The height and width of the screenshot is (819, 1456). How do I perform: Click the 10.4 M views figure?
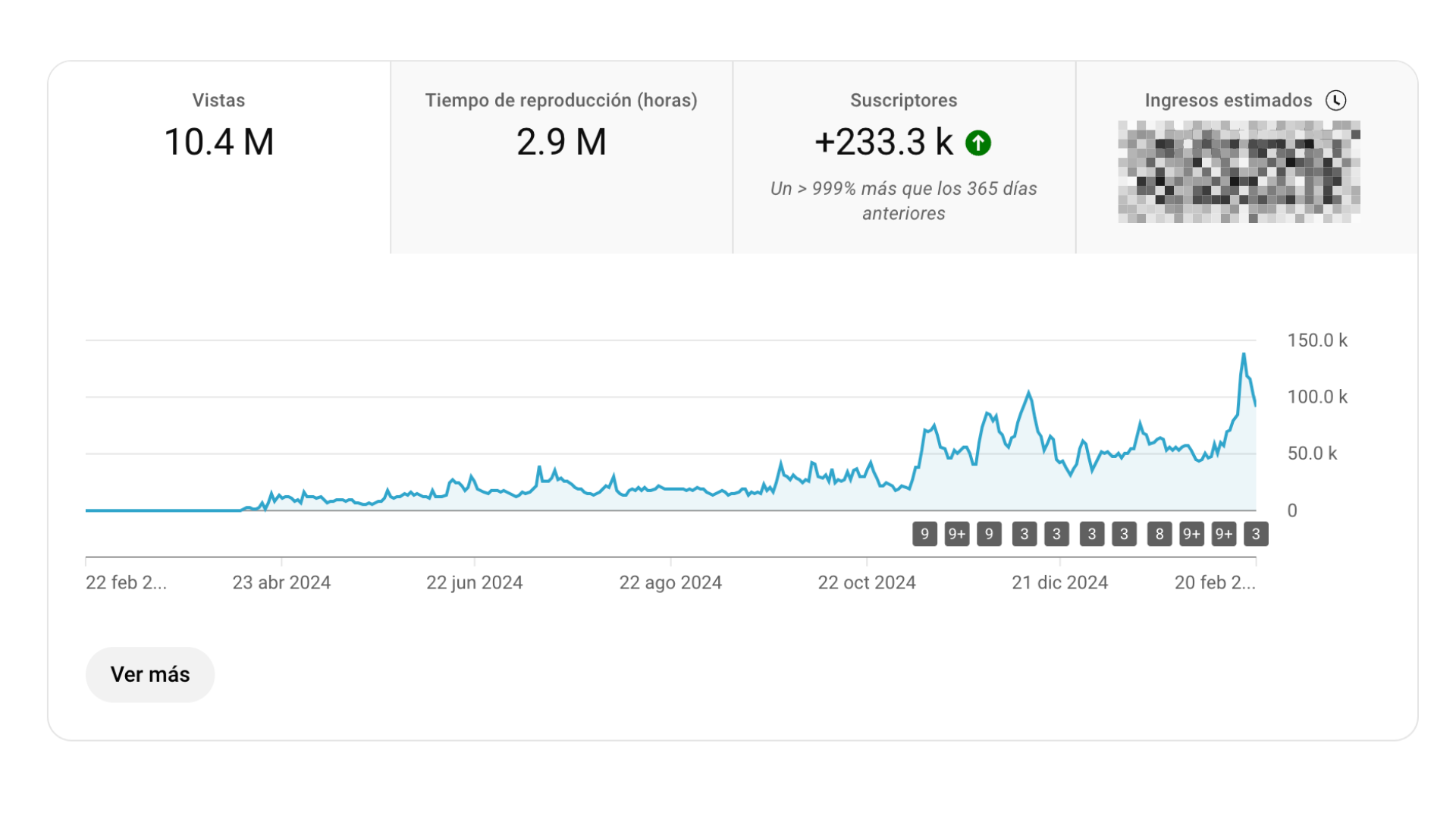point(219,143)
